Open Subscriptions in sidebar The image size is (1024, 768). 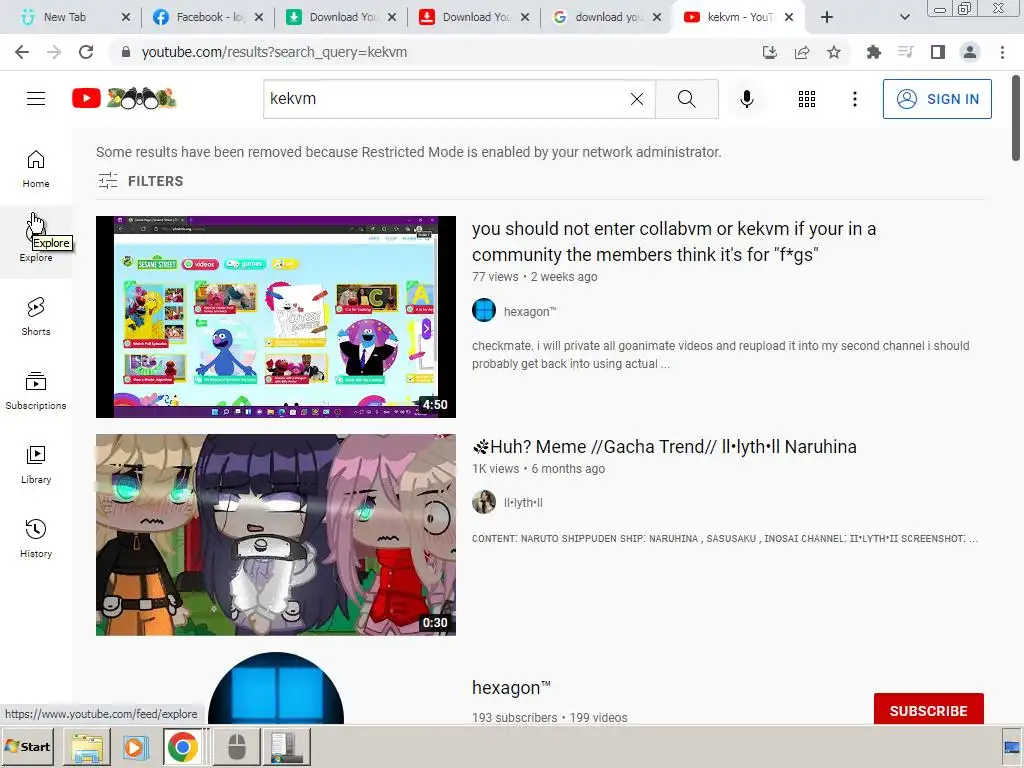pyautogui.click(x=36, y=391)
